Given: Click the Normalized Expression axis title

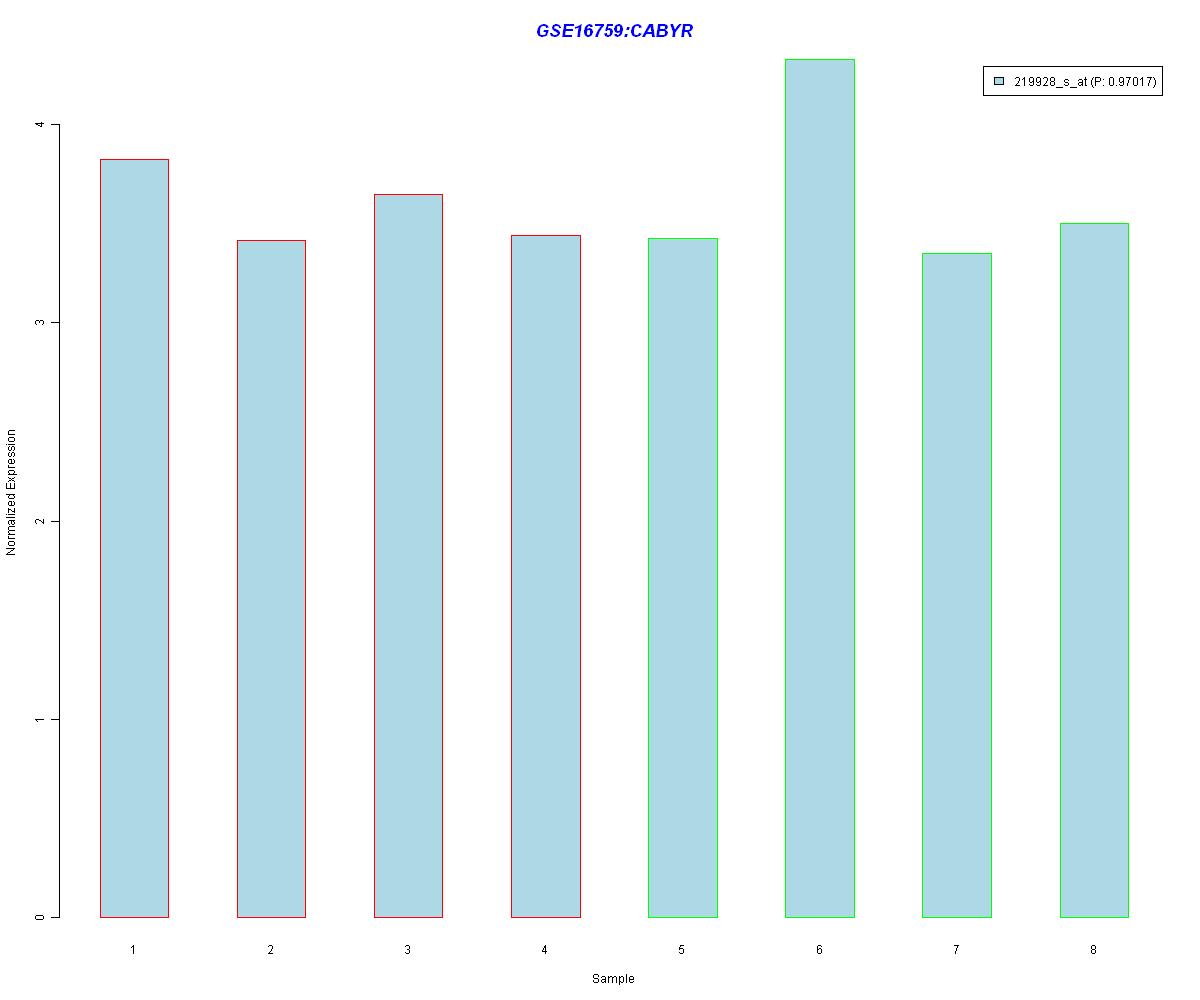Looking at the screenshot, I should (x=12, y=492).
